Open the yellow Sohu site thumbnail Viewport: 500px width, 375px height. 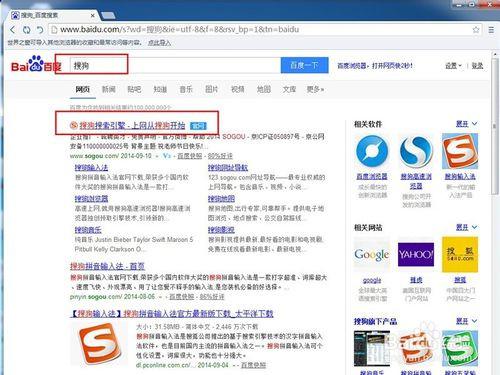[460, 255]
